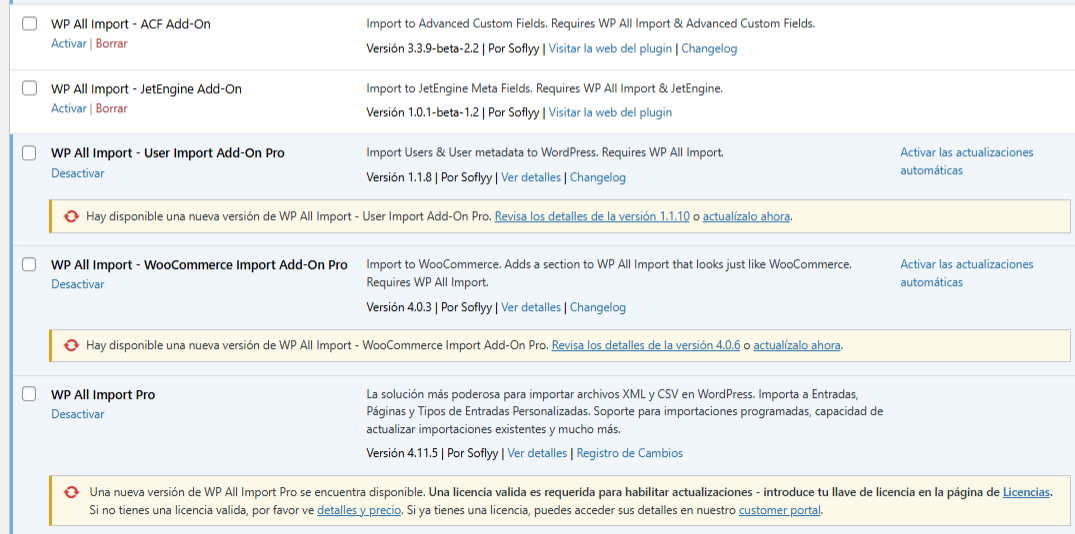
Task: Deactivate User Import Add-On Pro
Action: pyautogui.click(x=78, y=173)
